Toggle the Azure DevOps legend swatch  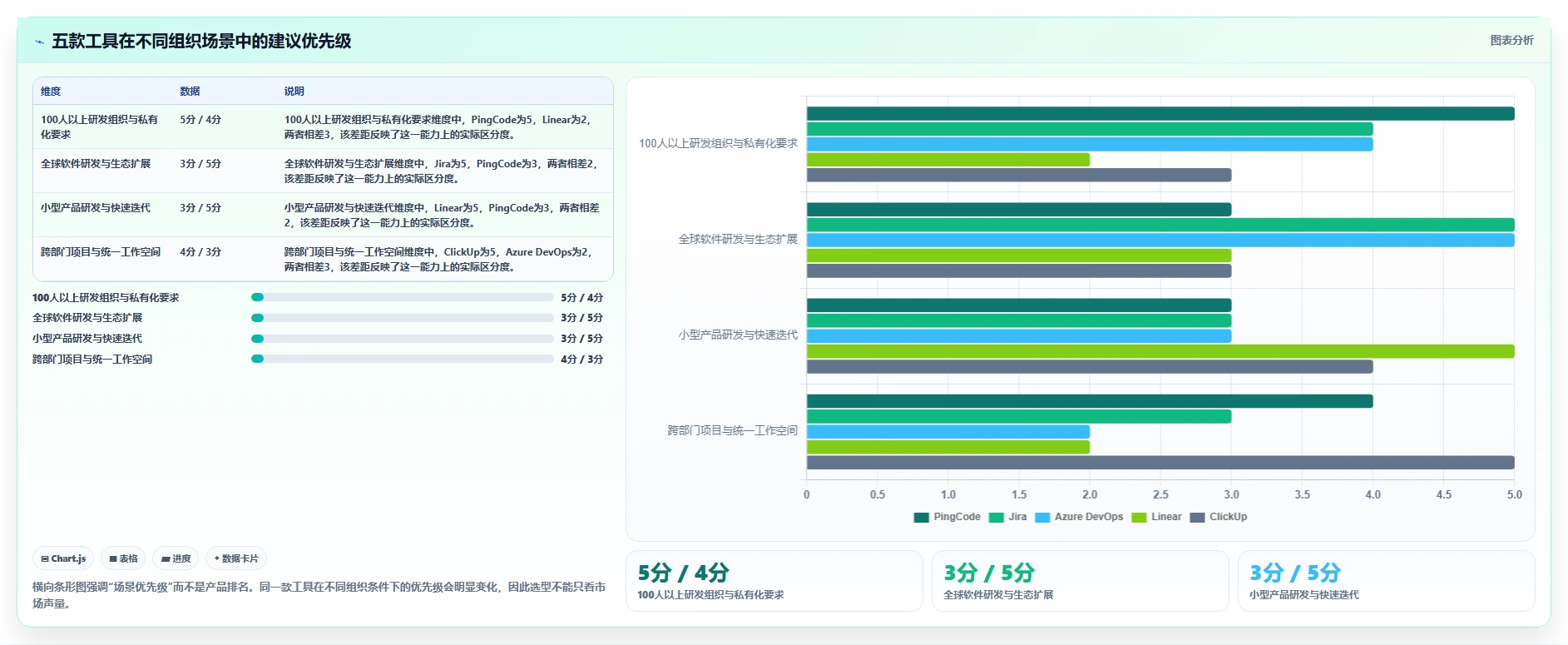(x=1042, y=517)
